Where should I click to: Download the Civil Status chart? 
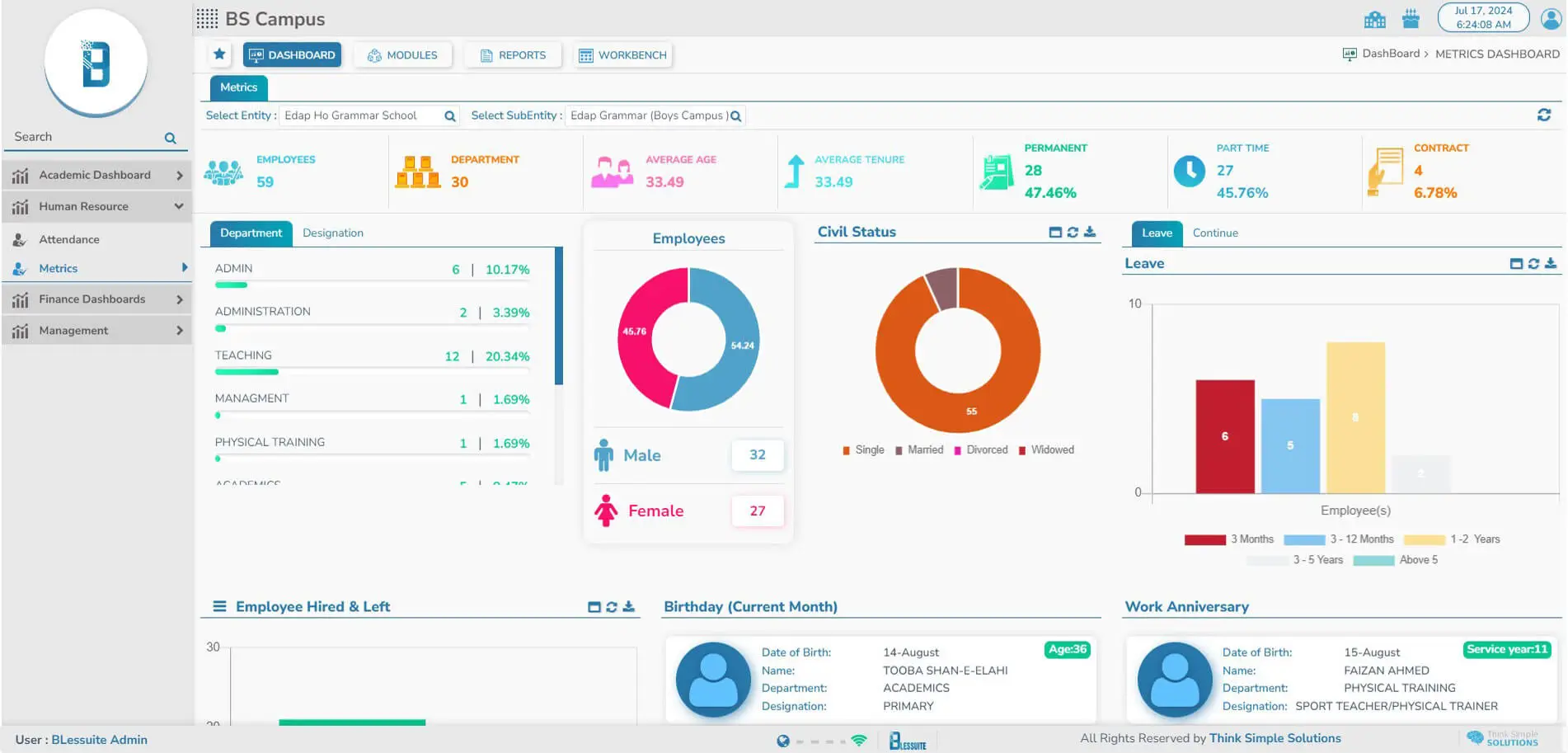click(x=1090, y=233)
